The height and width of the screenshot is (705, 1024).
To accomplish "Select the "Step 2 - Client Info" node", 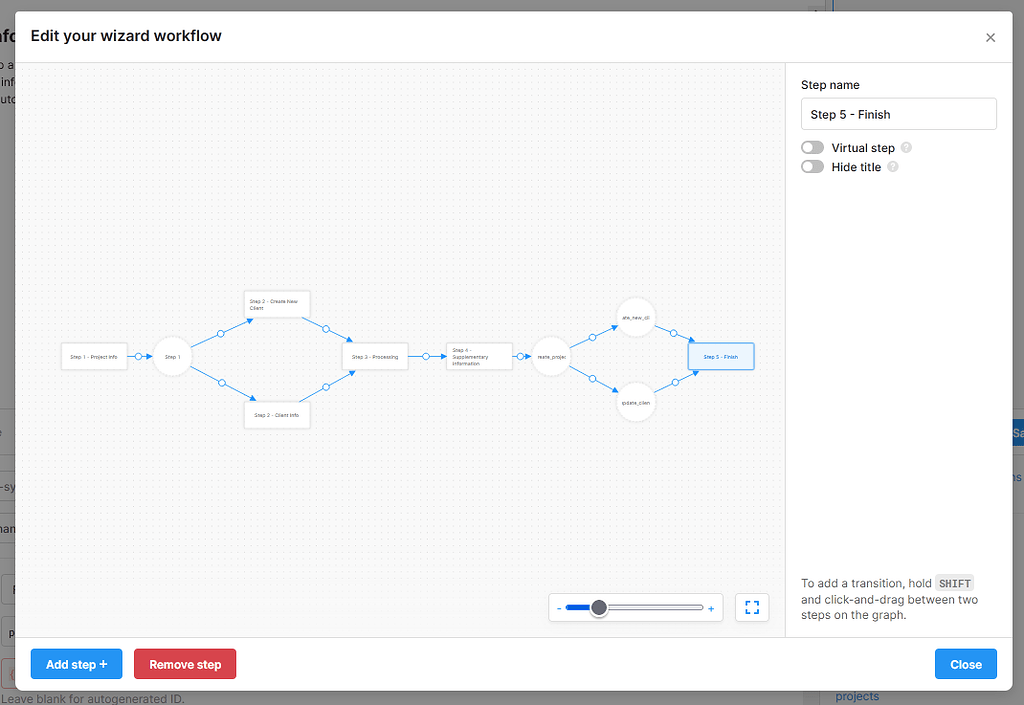I will 277,414.
